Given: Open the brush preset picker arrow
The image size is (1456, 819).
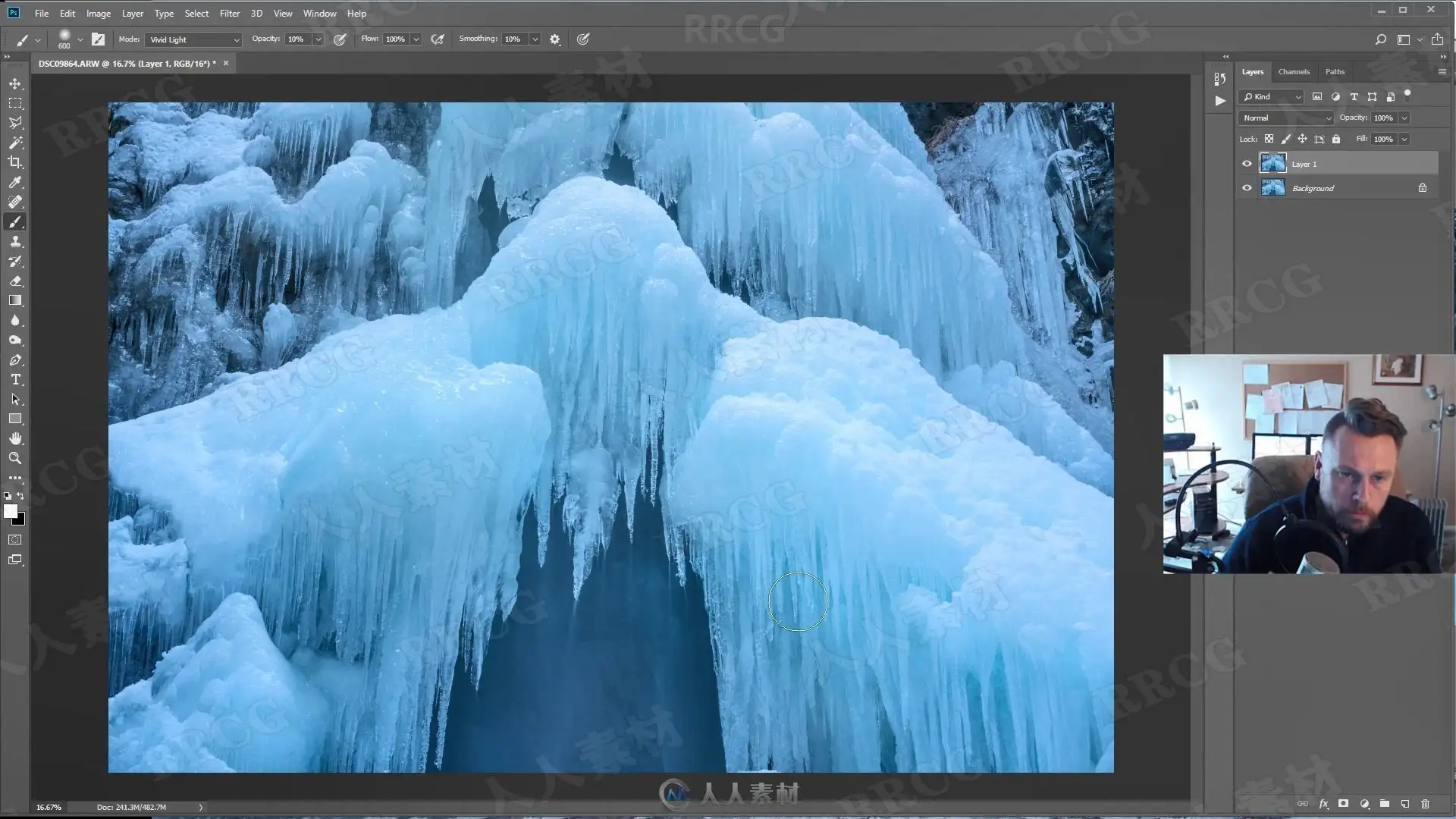Looking at the screenshot, I should point(80,39).
